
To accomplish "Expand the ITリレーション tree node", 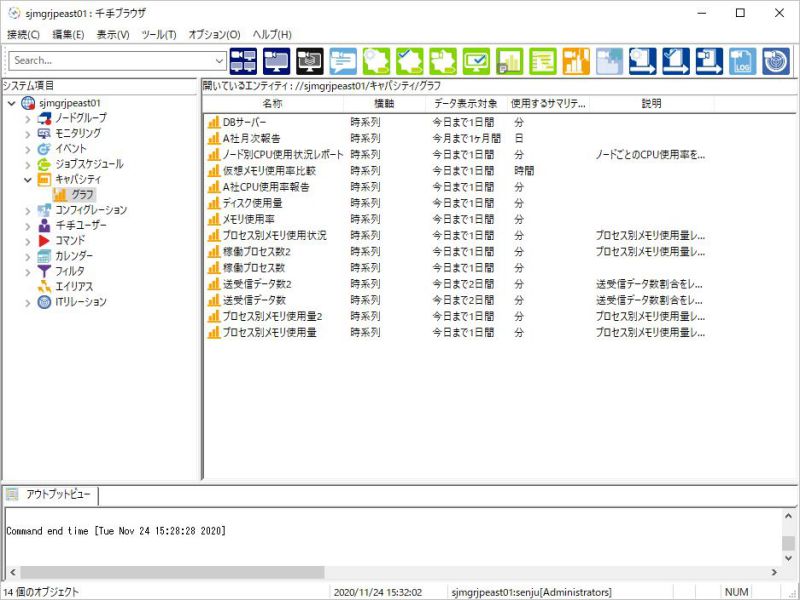I will (28, 303).
